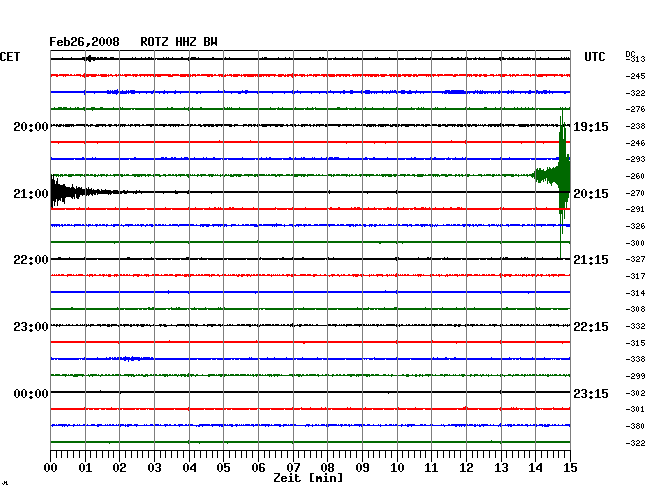Viewport: 650px width, 494px height.
Task: Select DC offset value -308
Action: (635, 309)
